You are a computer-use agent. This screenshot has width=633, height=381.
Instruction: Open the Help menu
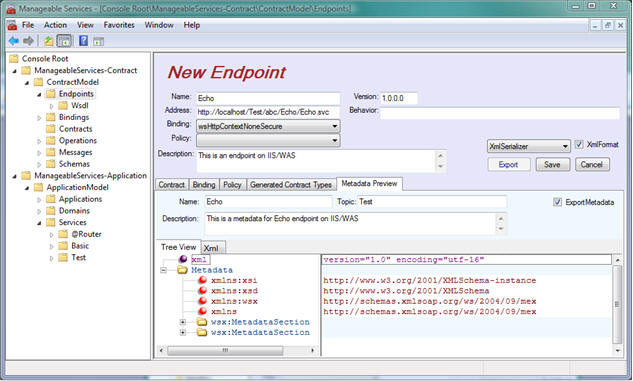[191, 25]
